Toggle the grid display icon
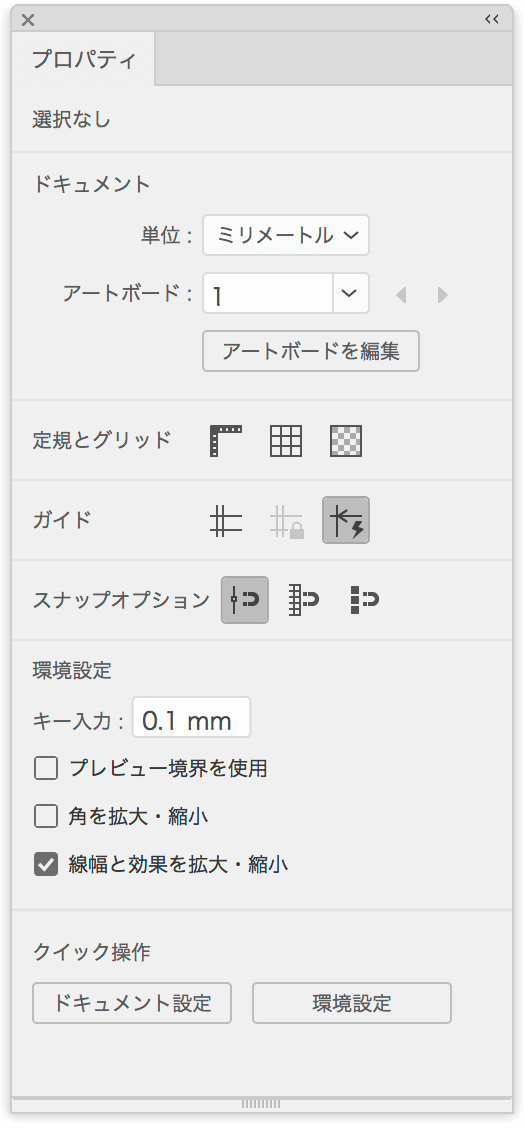Screen dimensions: 524x1128 click(286, 441)
